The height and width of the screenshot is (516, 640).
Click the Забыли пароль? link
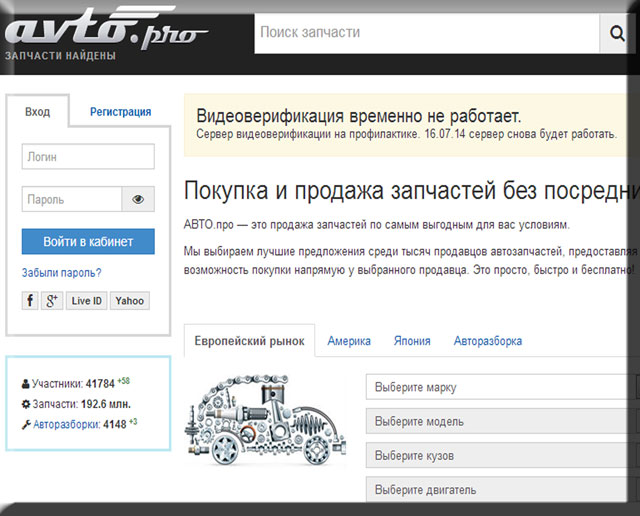[x=61, y=272]
